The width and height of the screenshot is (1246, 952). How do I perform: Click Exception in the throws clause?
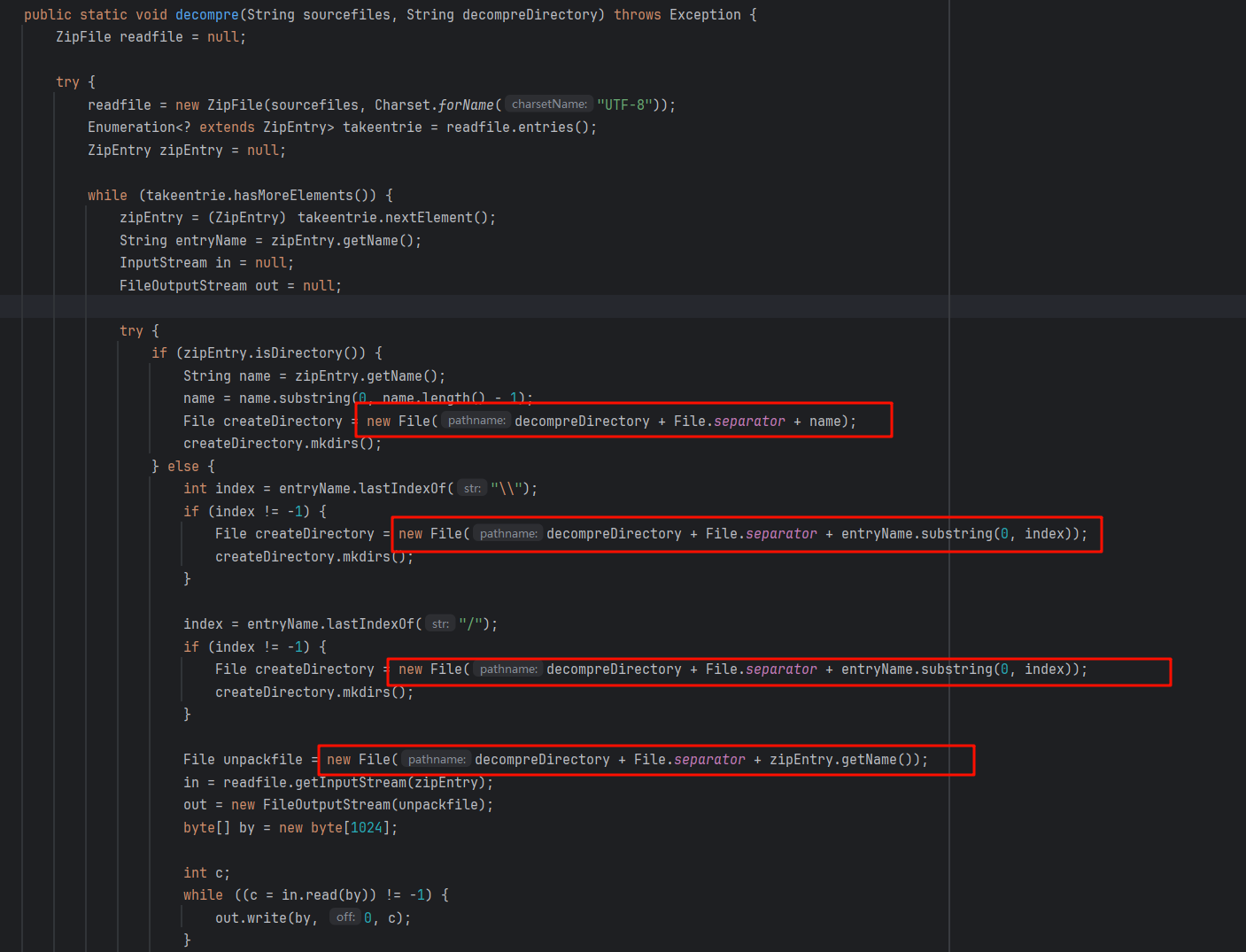coord(705,15)
